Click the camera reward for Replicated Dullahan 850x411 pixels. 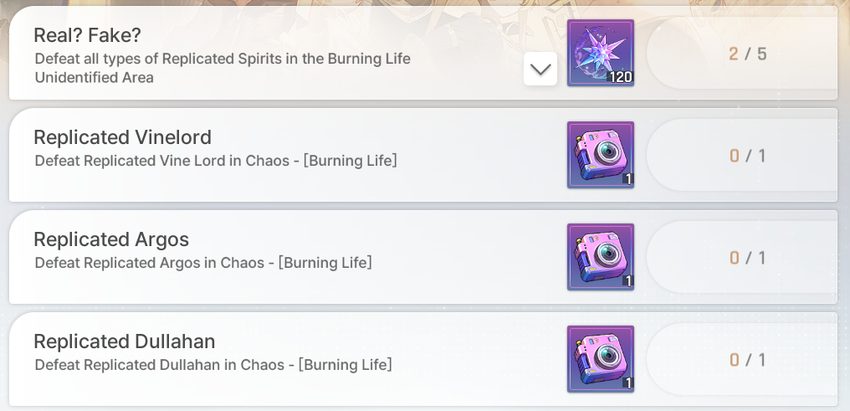pos(601,358)
